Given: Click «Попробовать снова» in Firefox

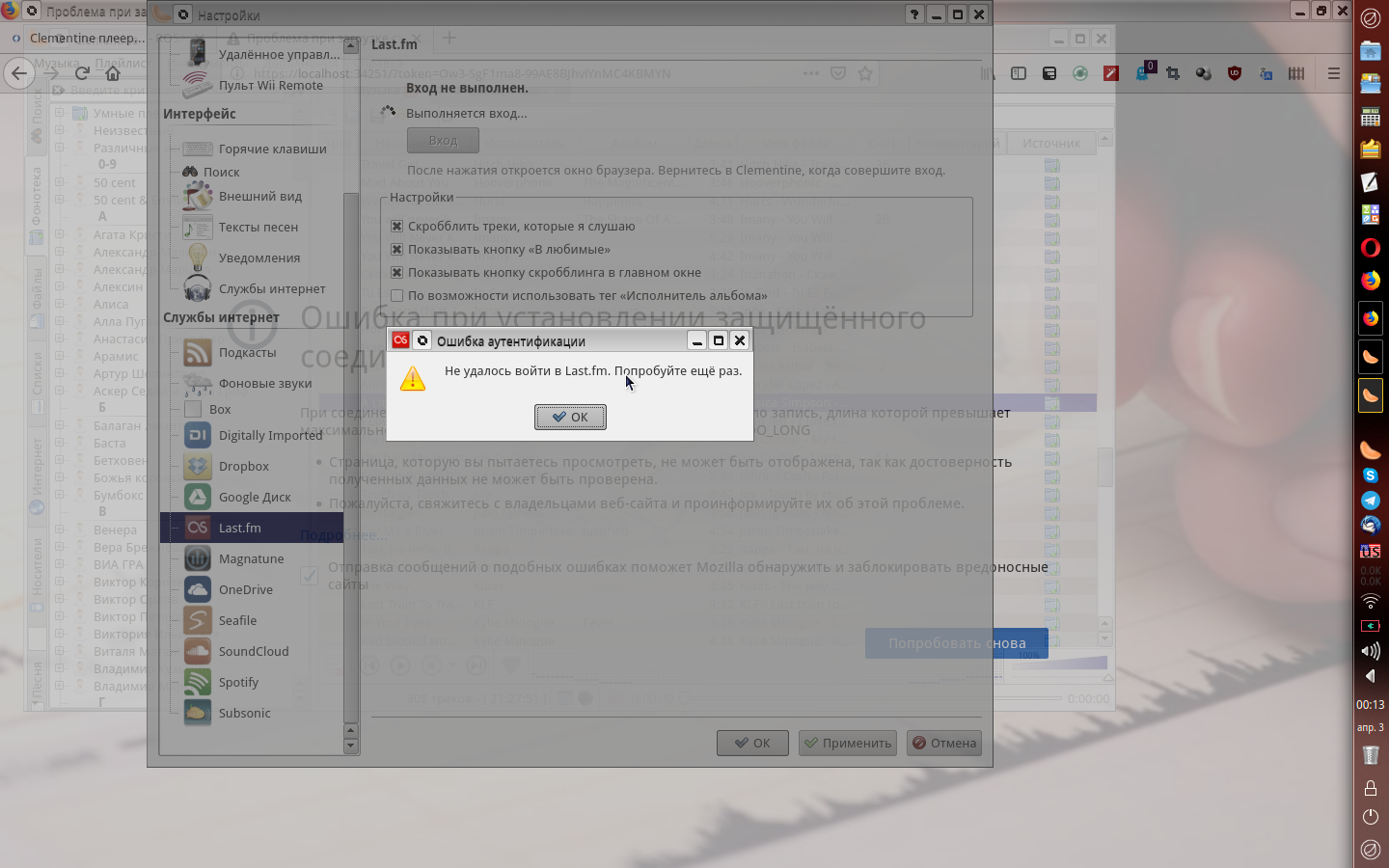Looking at the screenshot, I should tap(957, 643).
